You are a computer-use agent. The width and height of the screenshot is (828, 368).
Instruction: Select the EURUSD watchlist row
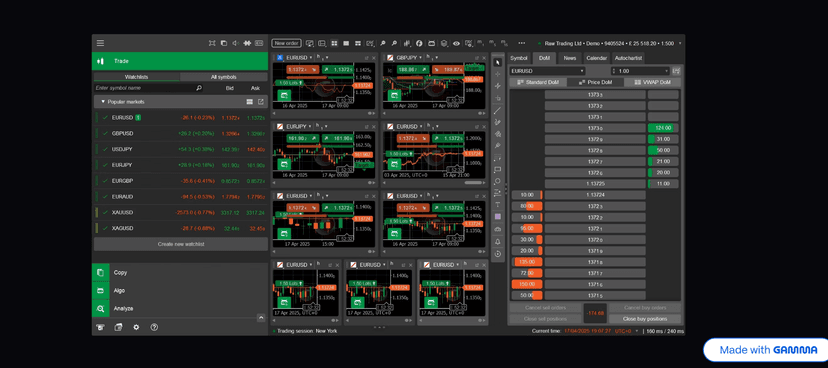(x=181, y=118)
